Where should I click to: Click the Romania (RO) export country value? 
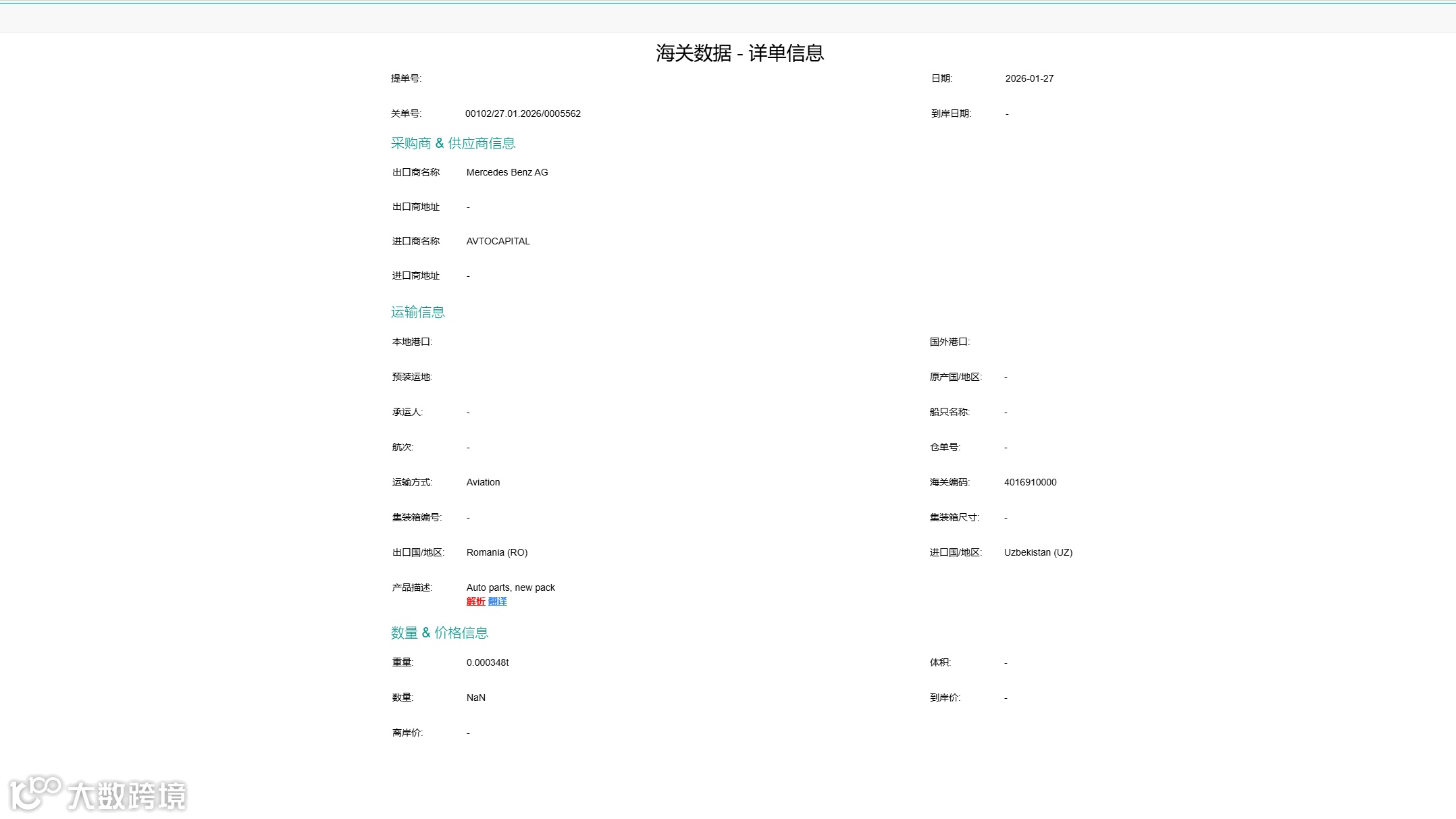click(x=496, y=552)
